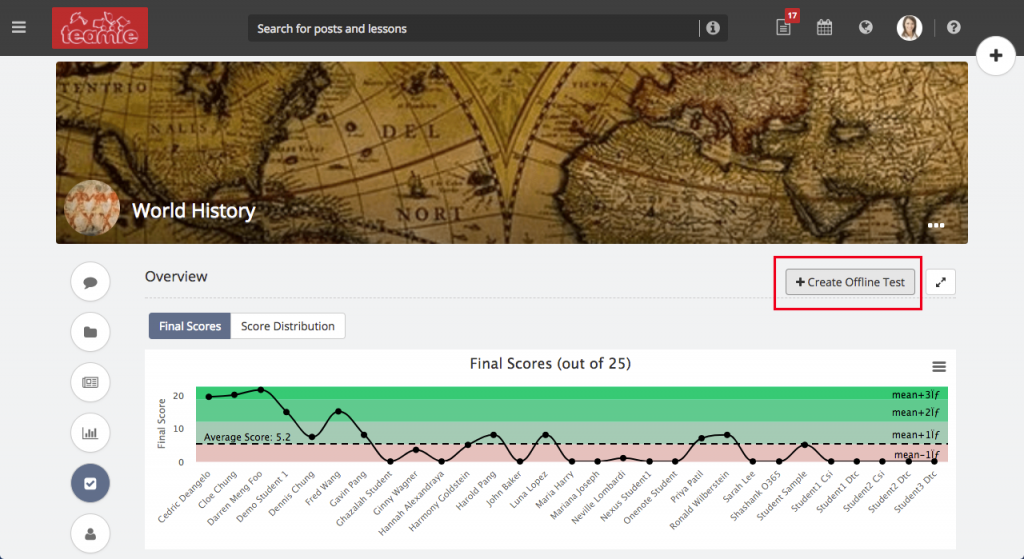
Task: Click the 'Overview' heading
Action: pyautogui.click(x=176, y=276)
